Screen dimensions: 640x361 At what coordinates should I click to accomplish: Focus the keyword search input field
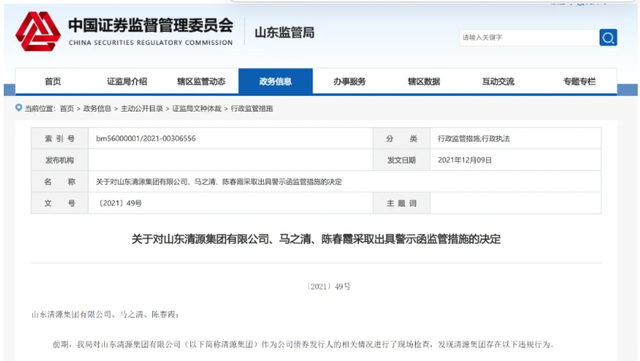pos(529,38)
